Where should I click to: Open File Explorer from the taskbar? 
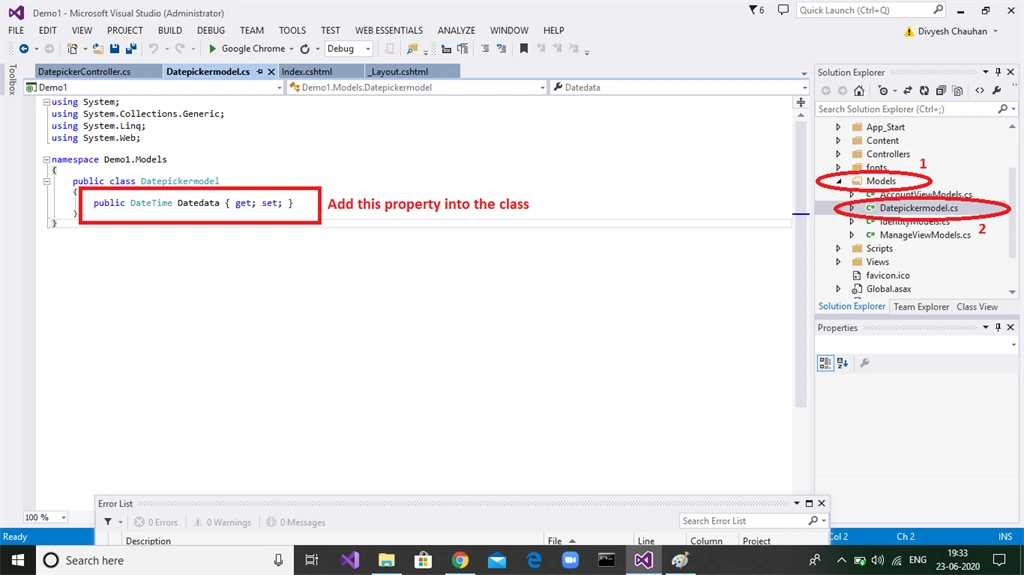pos(387,560)
